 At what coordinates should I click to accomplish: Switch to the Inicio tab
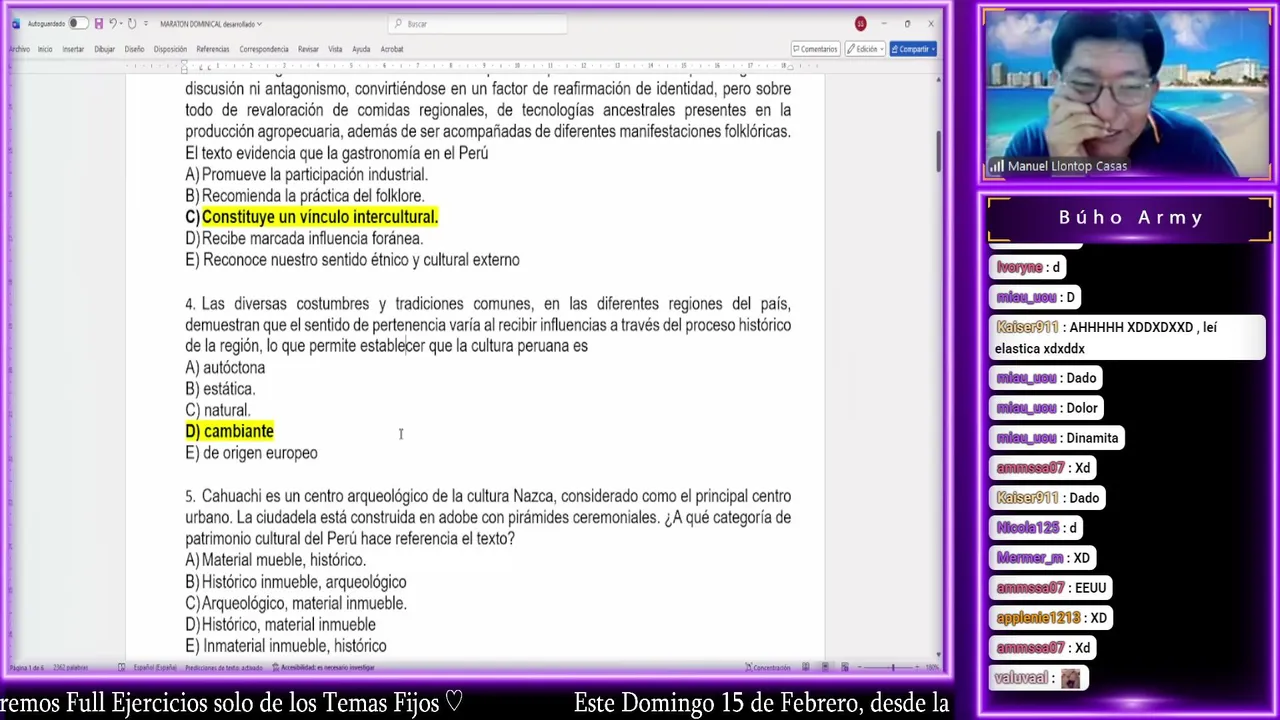click(x=45, y=49)
